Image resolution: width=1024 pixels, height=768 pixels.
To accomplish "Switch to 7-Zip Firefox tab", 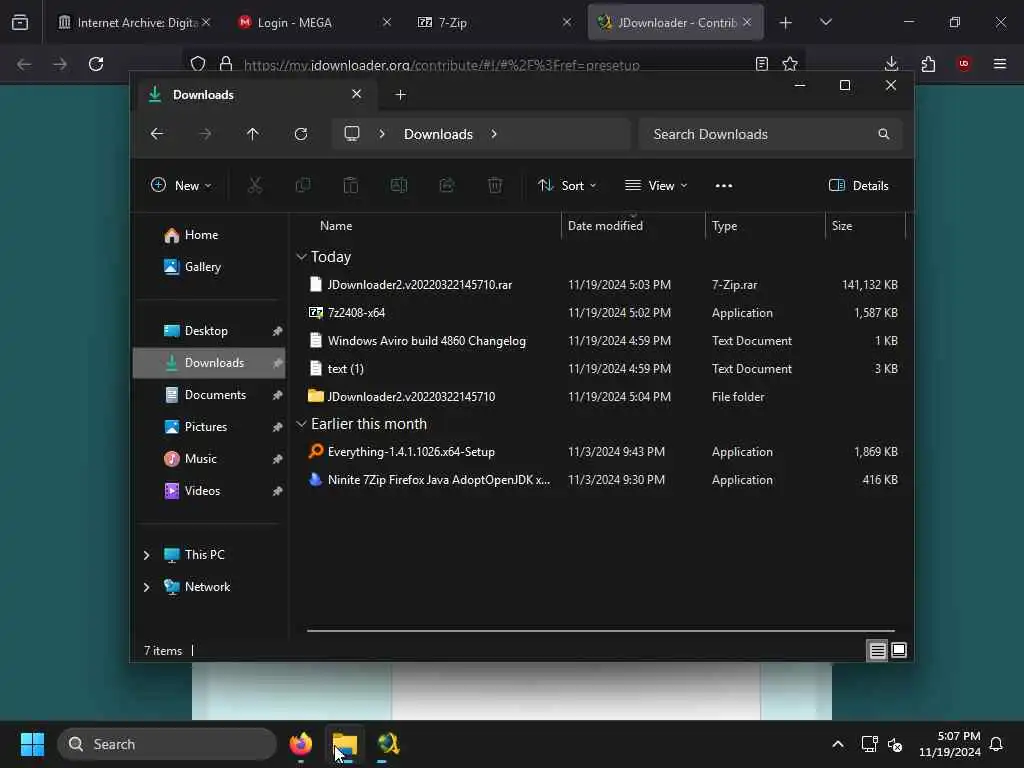I will click(x=493, y=22).
